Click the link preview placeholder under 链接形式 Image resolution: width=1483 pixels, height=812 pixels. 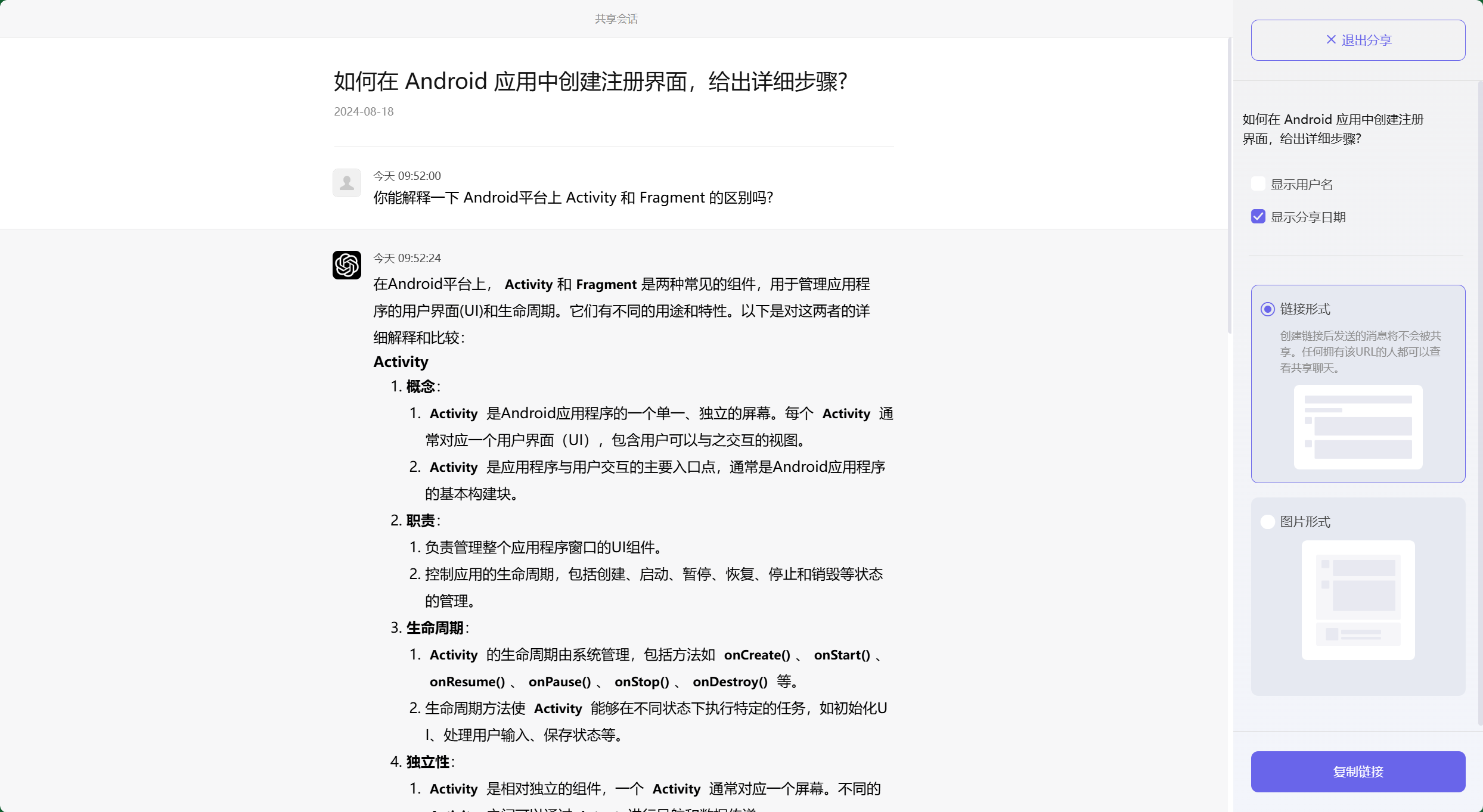click(1357, 427)
